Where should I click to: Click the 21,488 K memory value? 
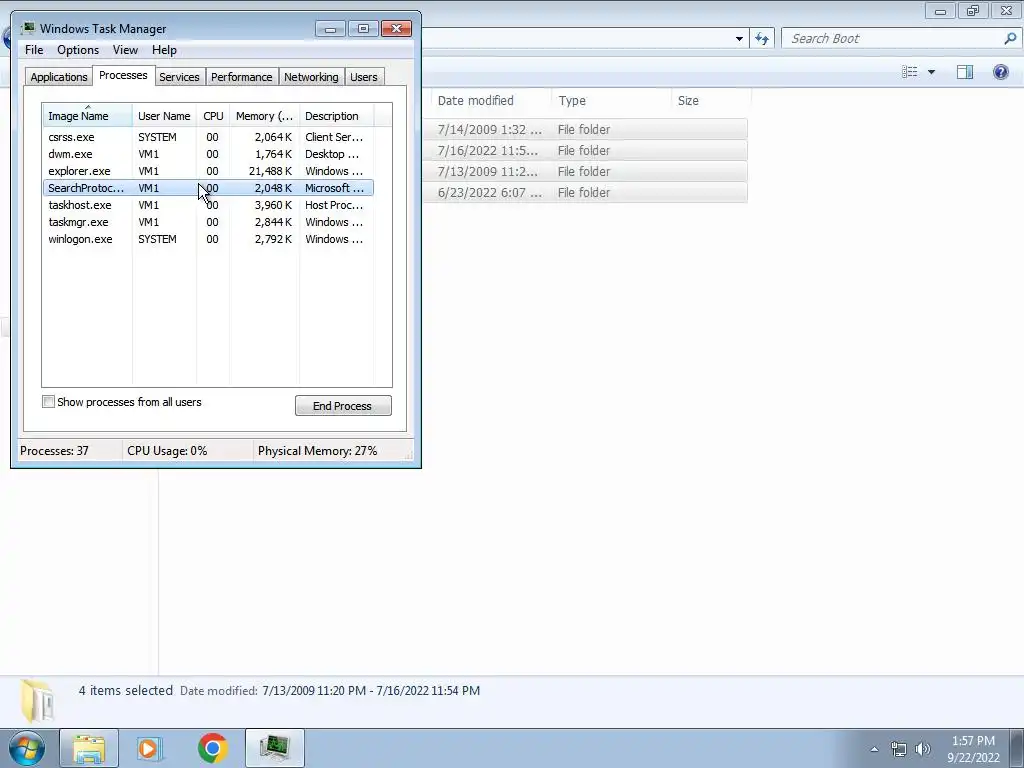pos(270,171)
